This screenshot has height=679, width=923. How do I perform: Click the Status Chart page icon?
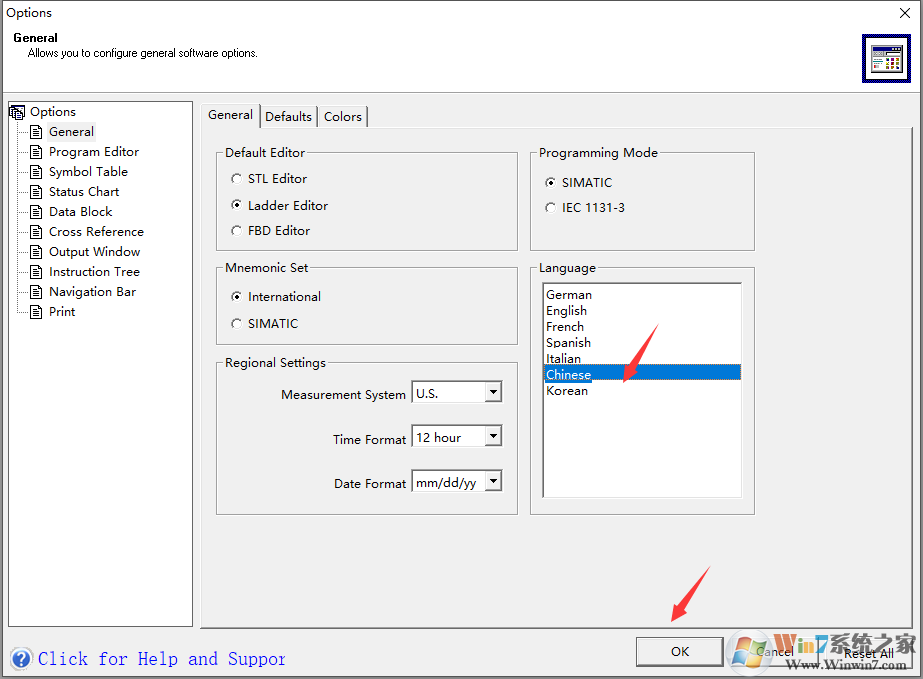point(36,192)
